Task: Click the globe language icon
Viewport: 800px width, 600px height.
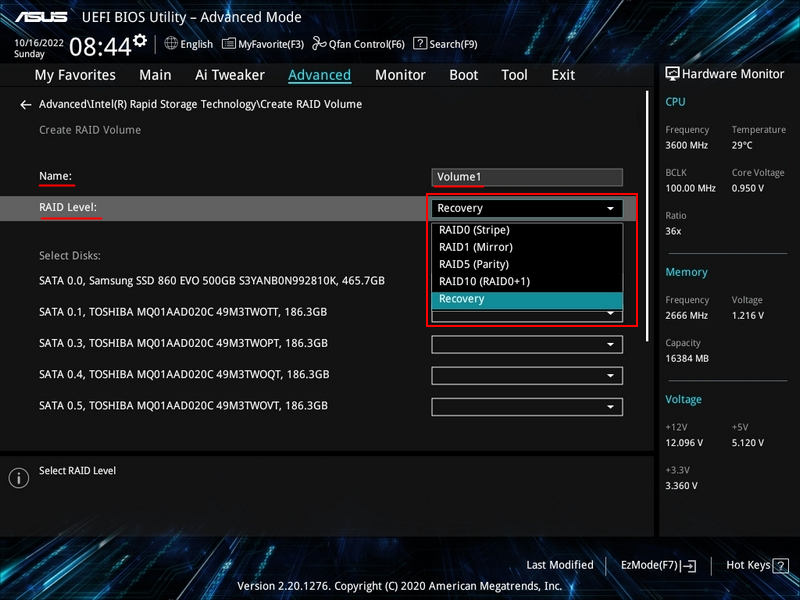Action: [x=171, y=43]
